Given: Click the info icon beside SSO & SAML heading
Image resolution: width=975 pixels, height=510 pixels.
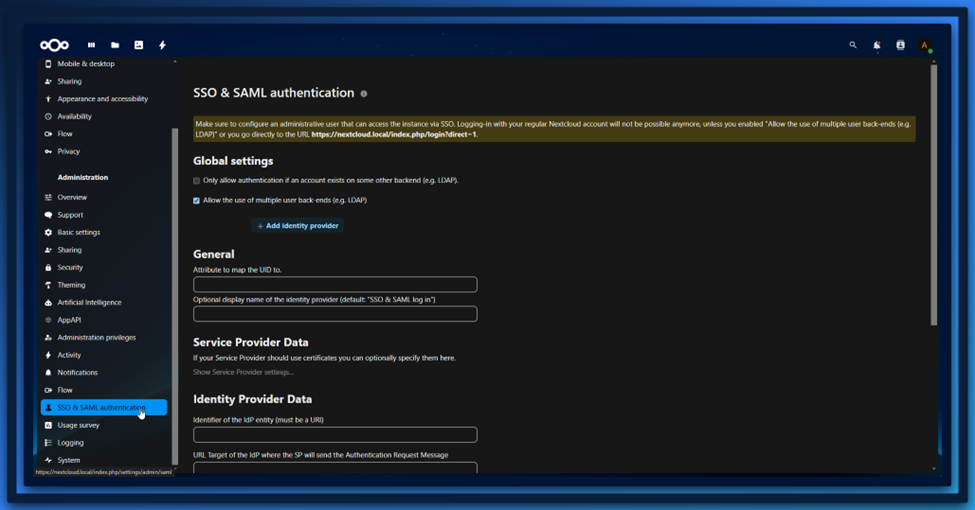Looking at the screenshot, I should pyautogui.click(x=364, y=94).
